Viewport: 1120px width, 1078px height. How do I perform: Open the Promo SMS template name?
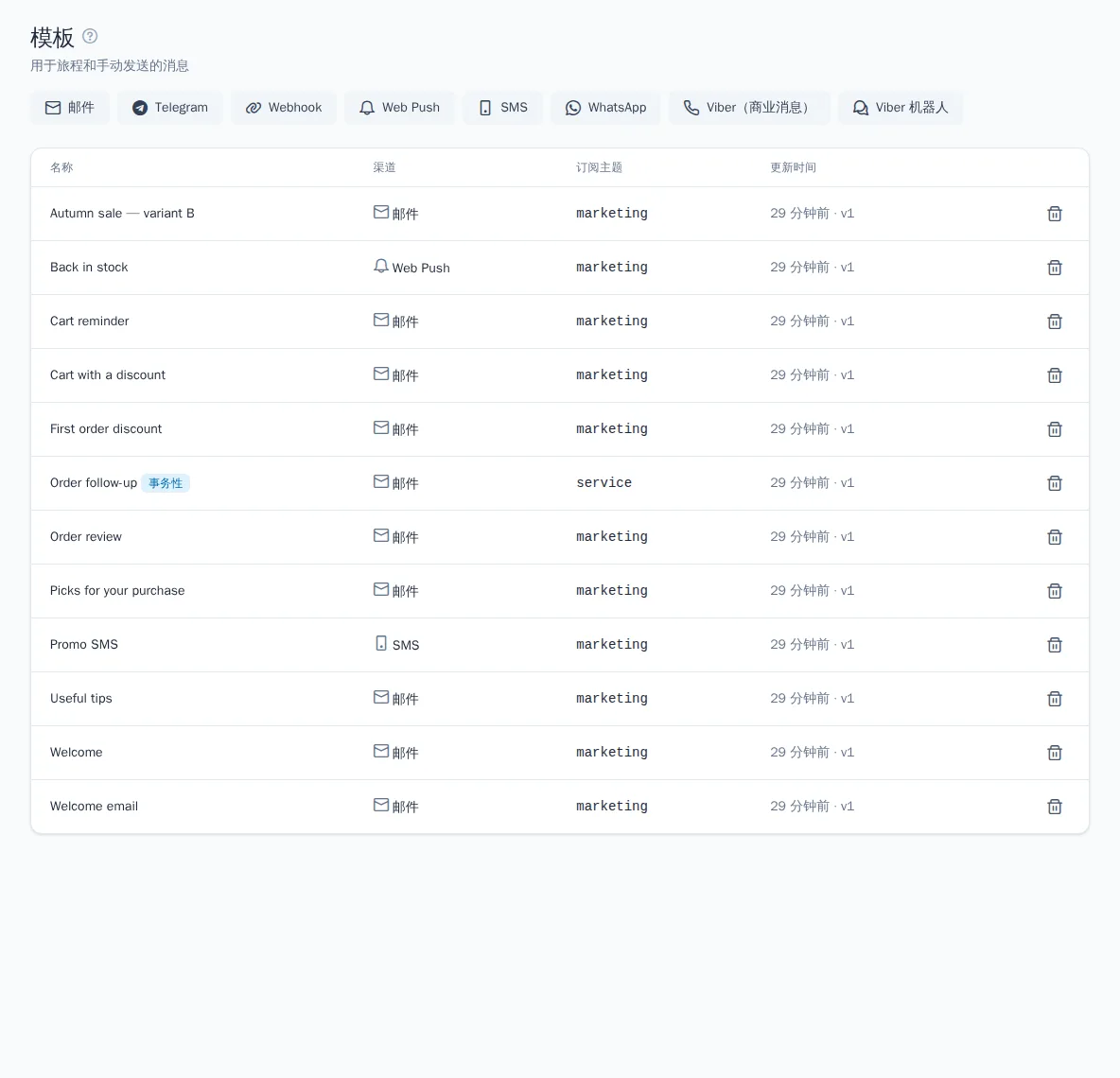[x=83, y=645]
